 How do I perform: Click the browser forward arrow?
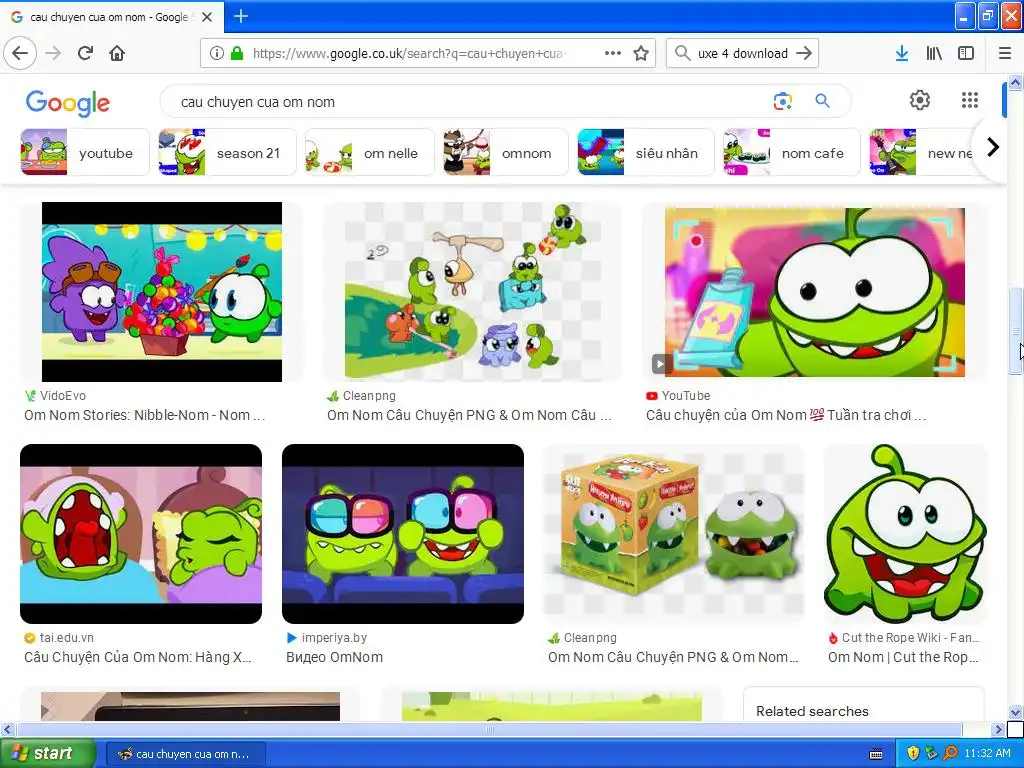53,54
